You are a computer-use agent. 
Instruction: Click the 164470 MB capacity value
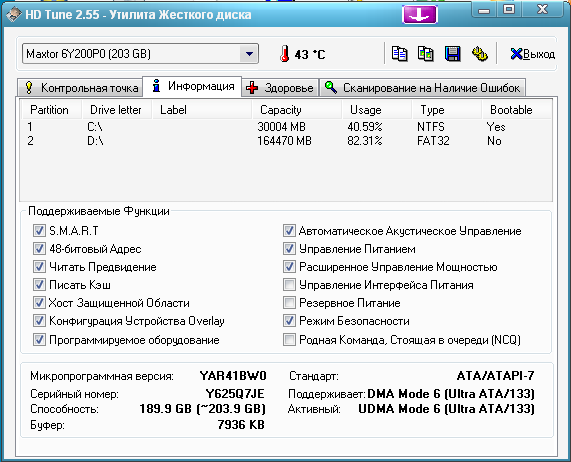coord(284,141)
